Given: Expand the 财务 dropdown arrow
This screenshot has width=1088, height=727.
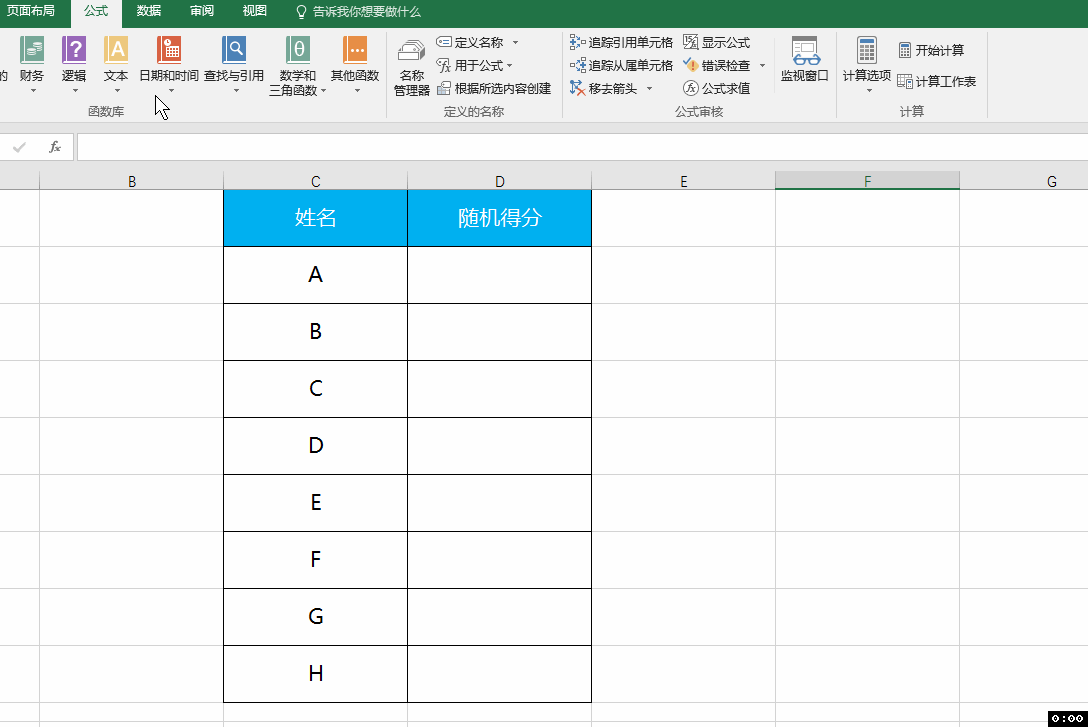Looking at the screenshot, I should [x=33, y=90].
